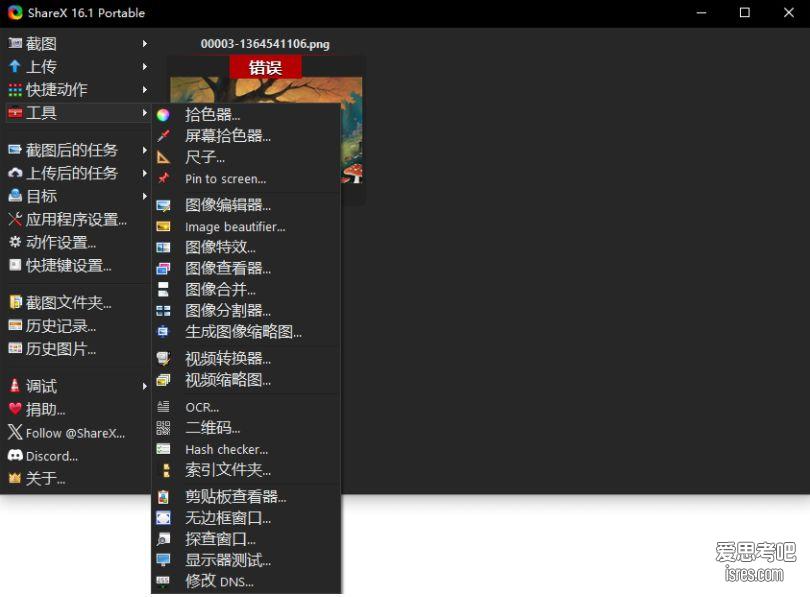Click the 尺子 ruler icon
This screenshot has height=597, width=810.
pyautogui.click(x=163, y=157)
